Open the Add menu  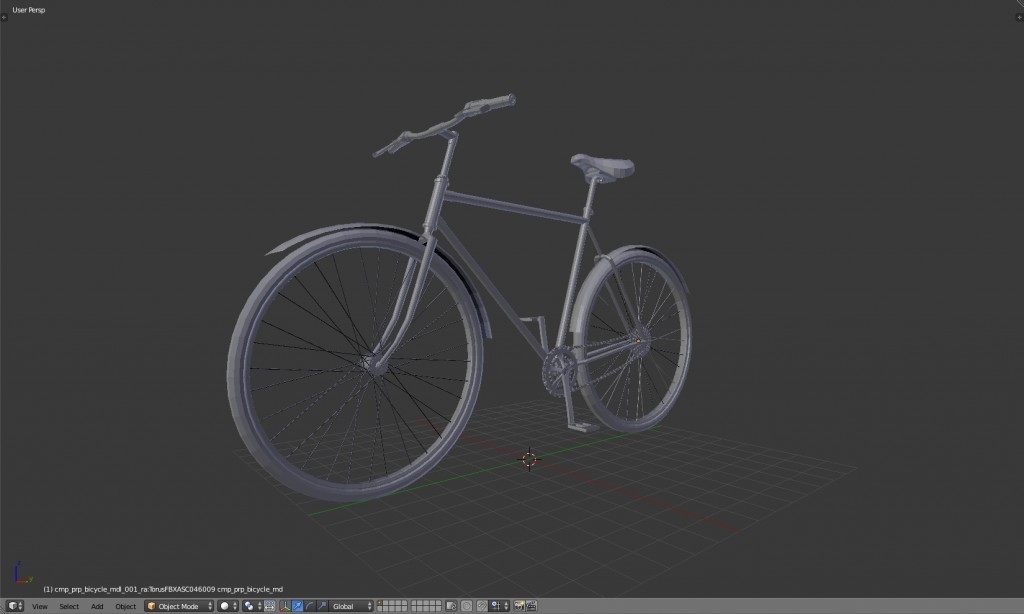pyautogui.click(x=97, y=606)
